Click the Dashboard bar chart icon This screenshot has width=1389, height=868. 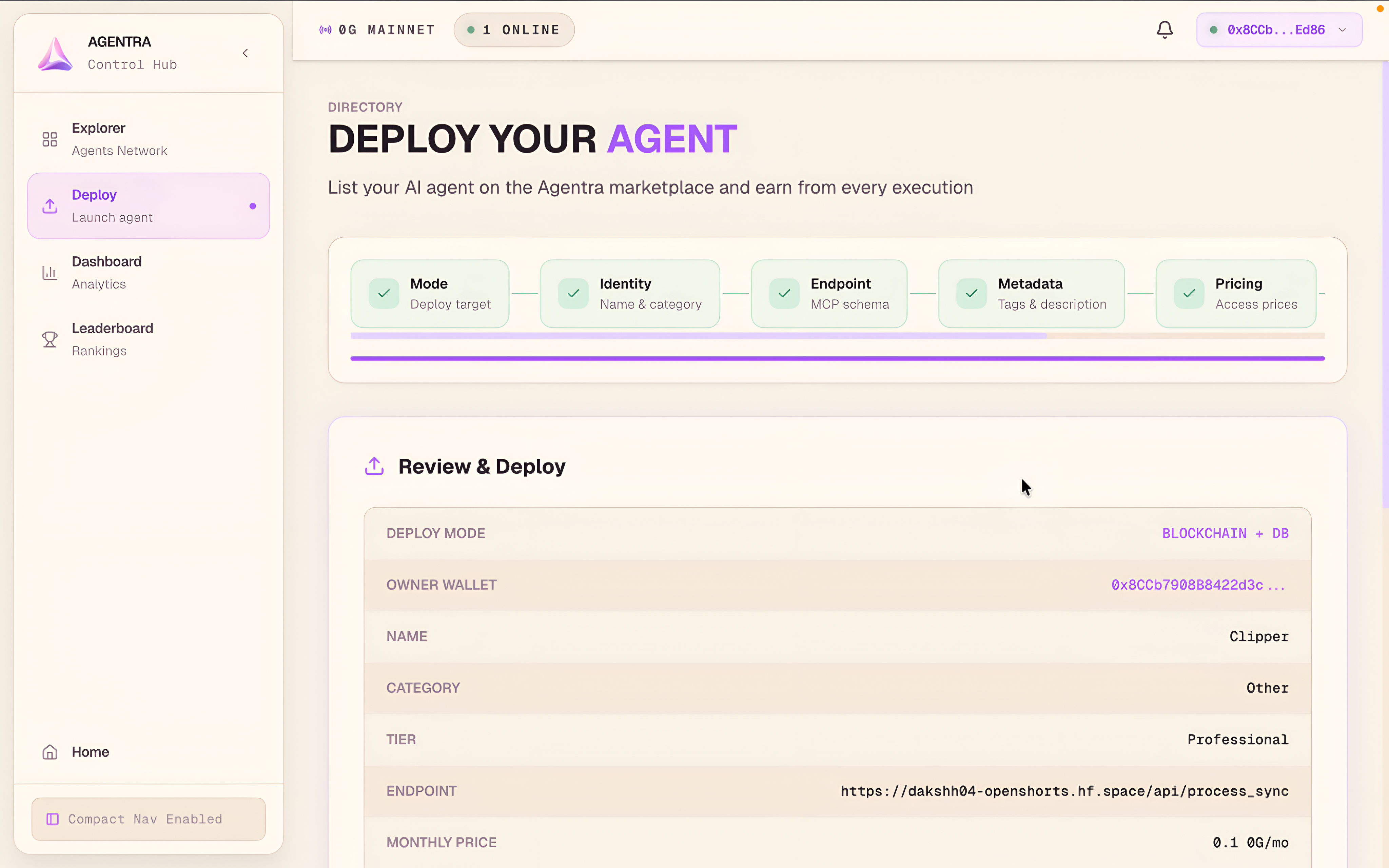click(x=50, y=272)
